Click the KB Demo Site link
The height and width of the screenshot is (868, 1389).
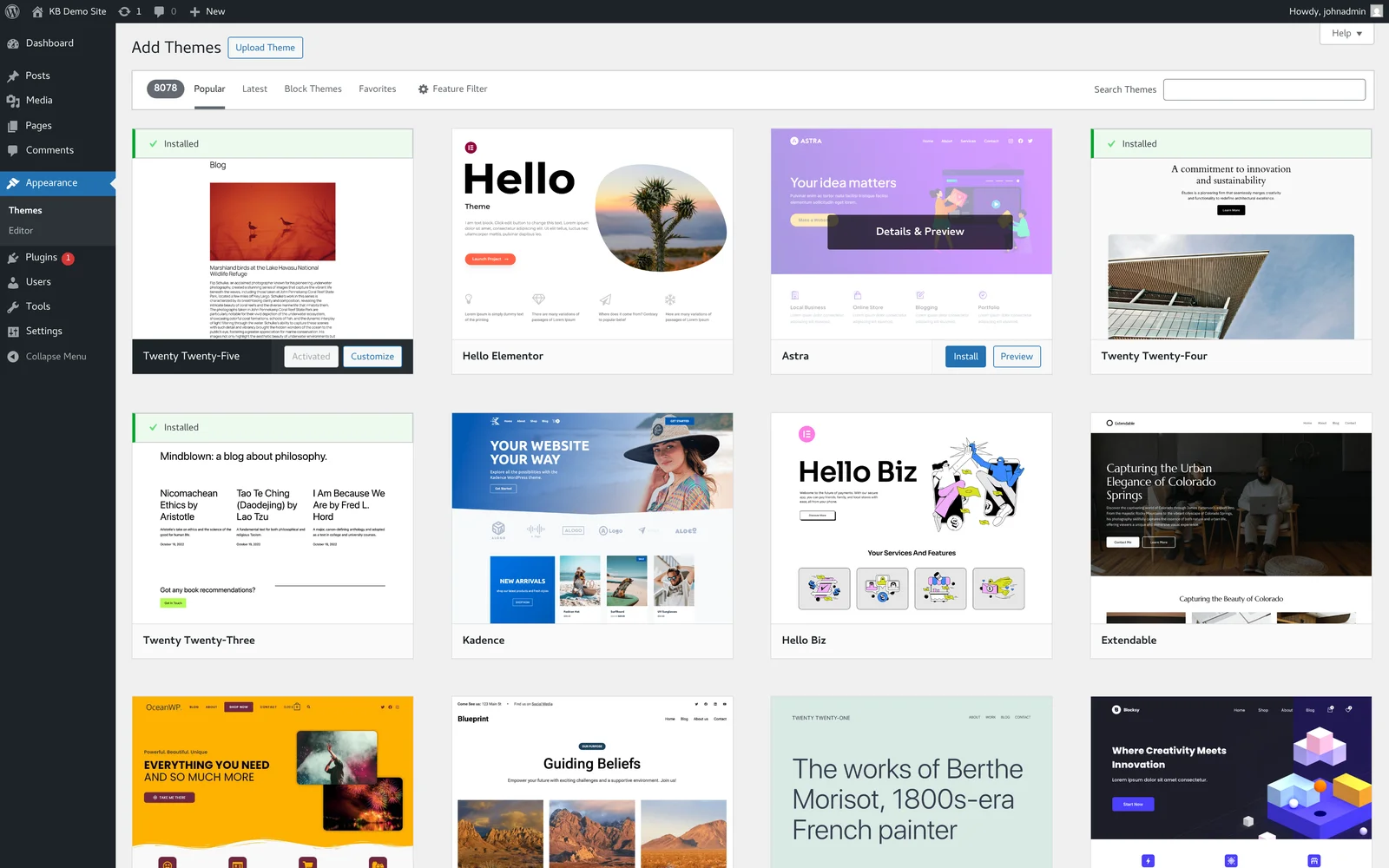[77, 11]
